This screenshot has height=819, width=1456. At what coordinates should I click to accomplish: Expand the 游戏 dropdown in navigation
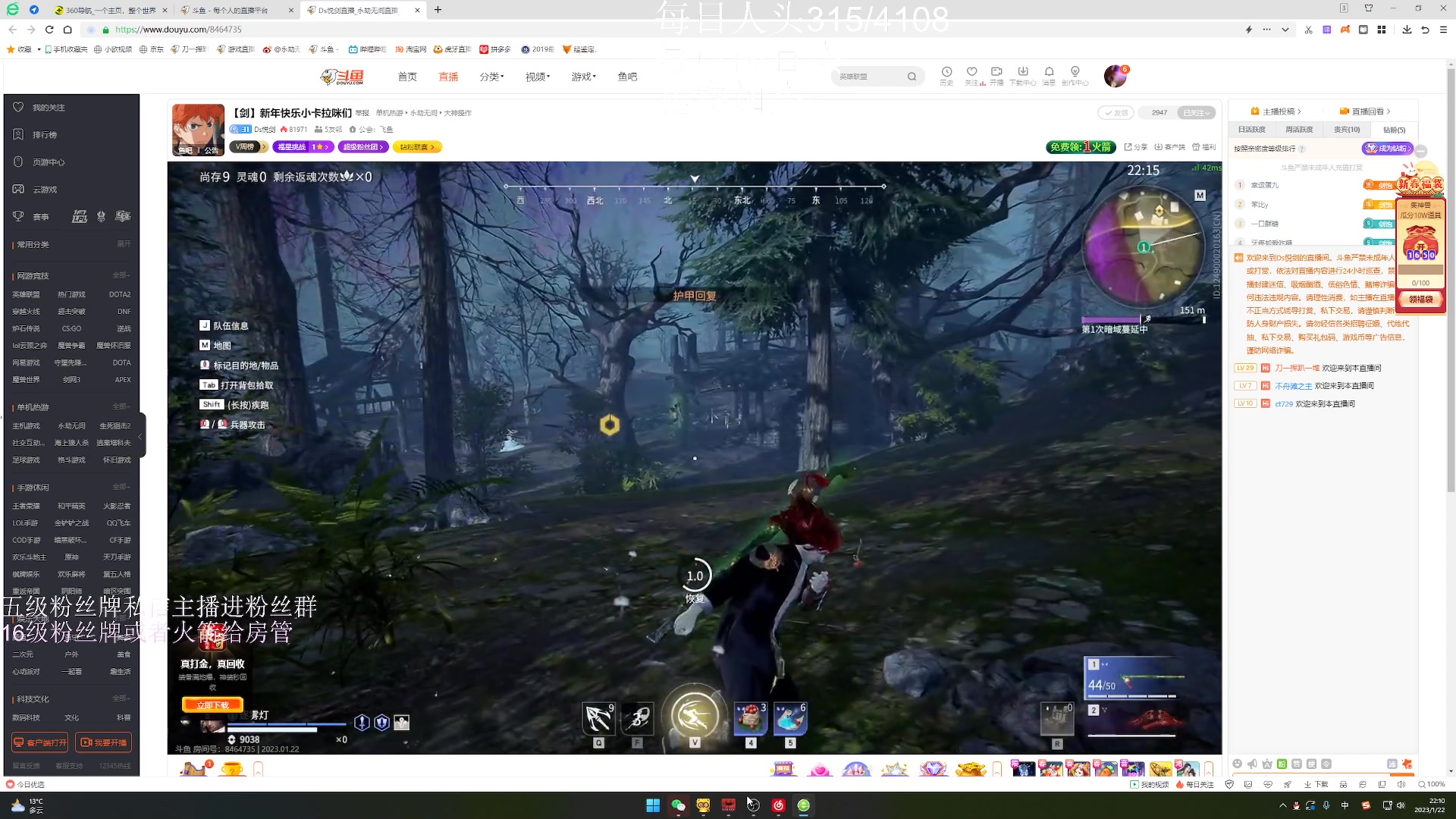click(583, 77)
